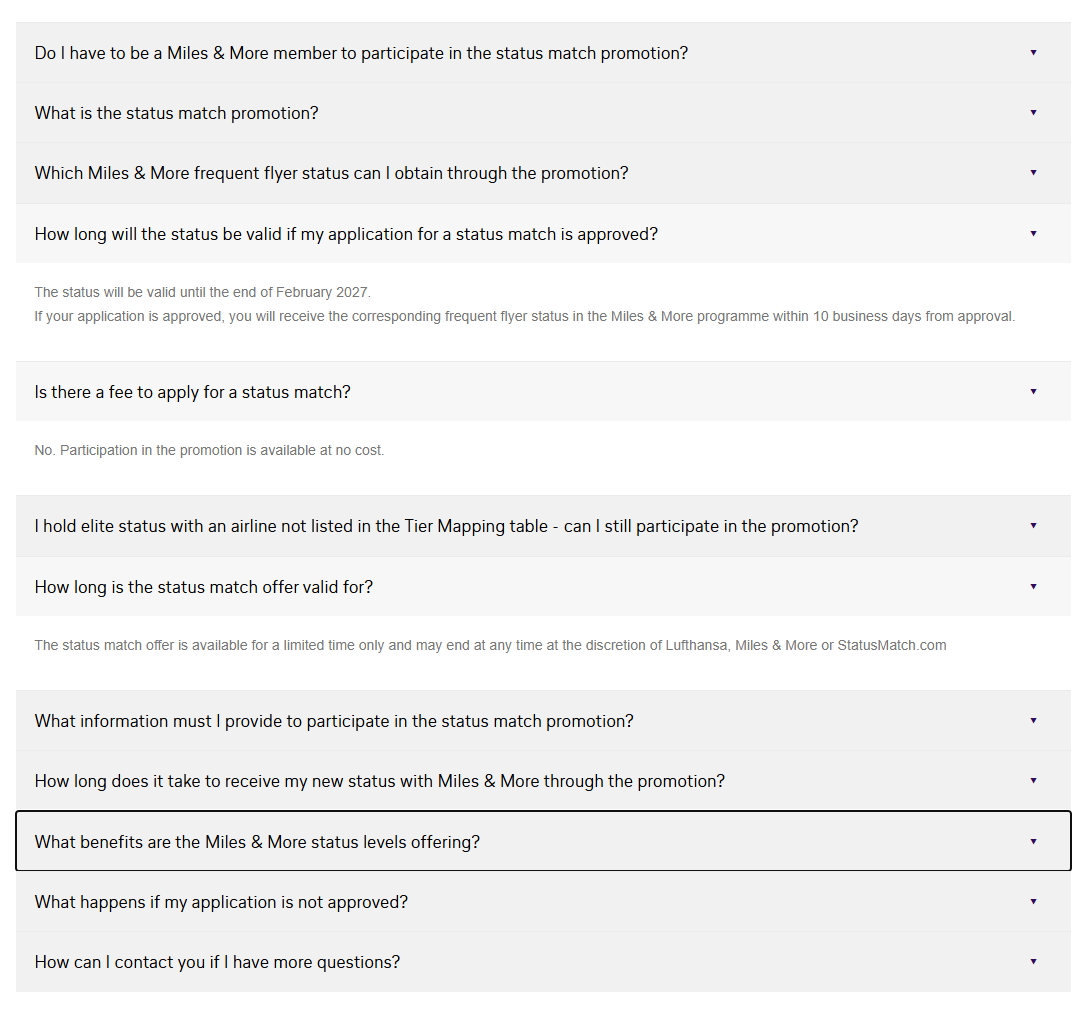The image size is (1085, 1011).
Task: Click arrow on the status levels benefits row
Action: (x=1033, y=841)
